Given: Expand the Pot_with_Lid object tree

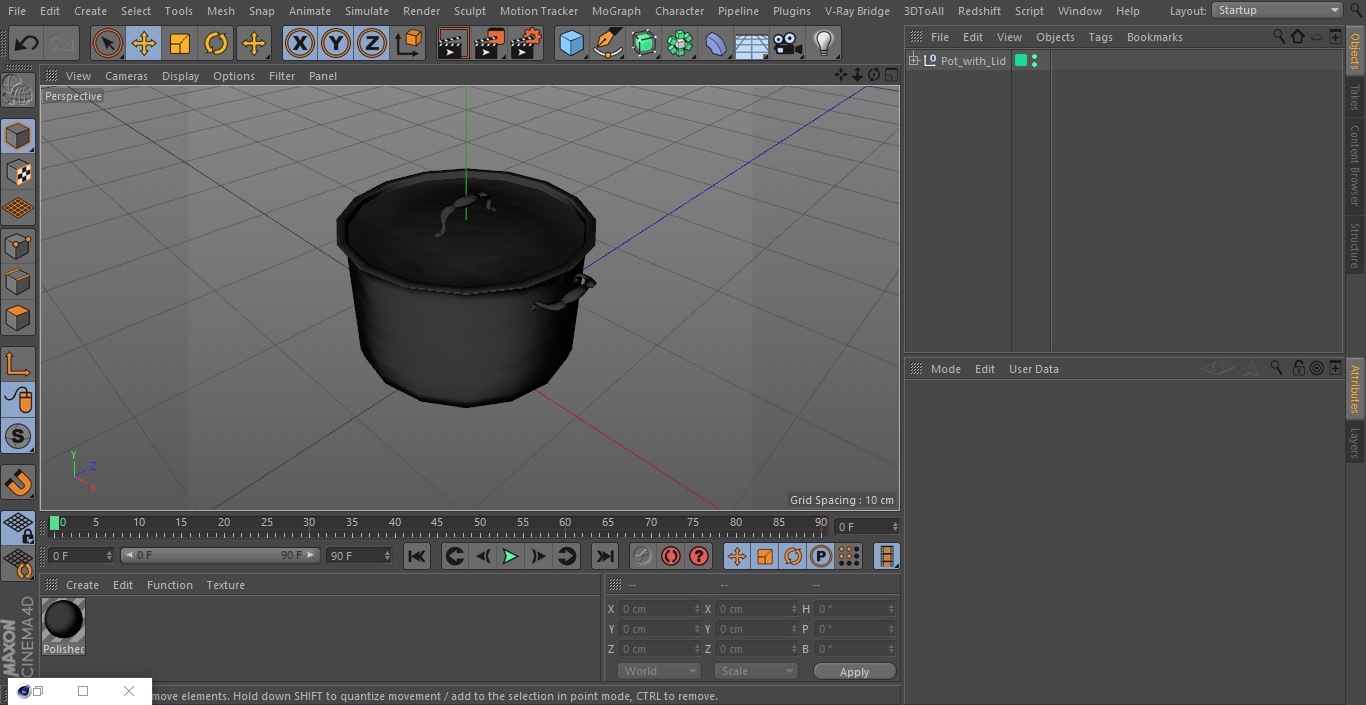Looking at the screenshot, I should point(914,61).
